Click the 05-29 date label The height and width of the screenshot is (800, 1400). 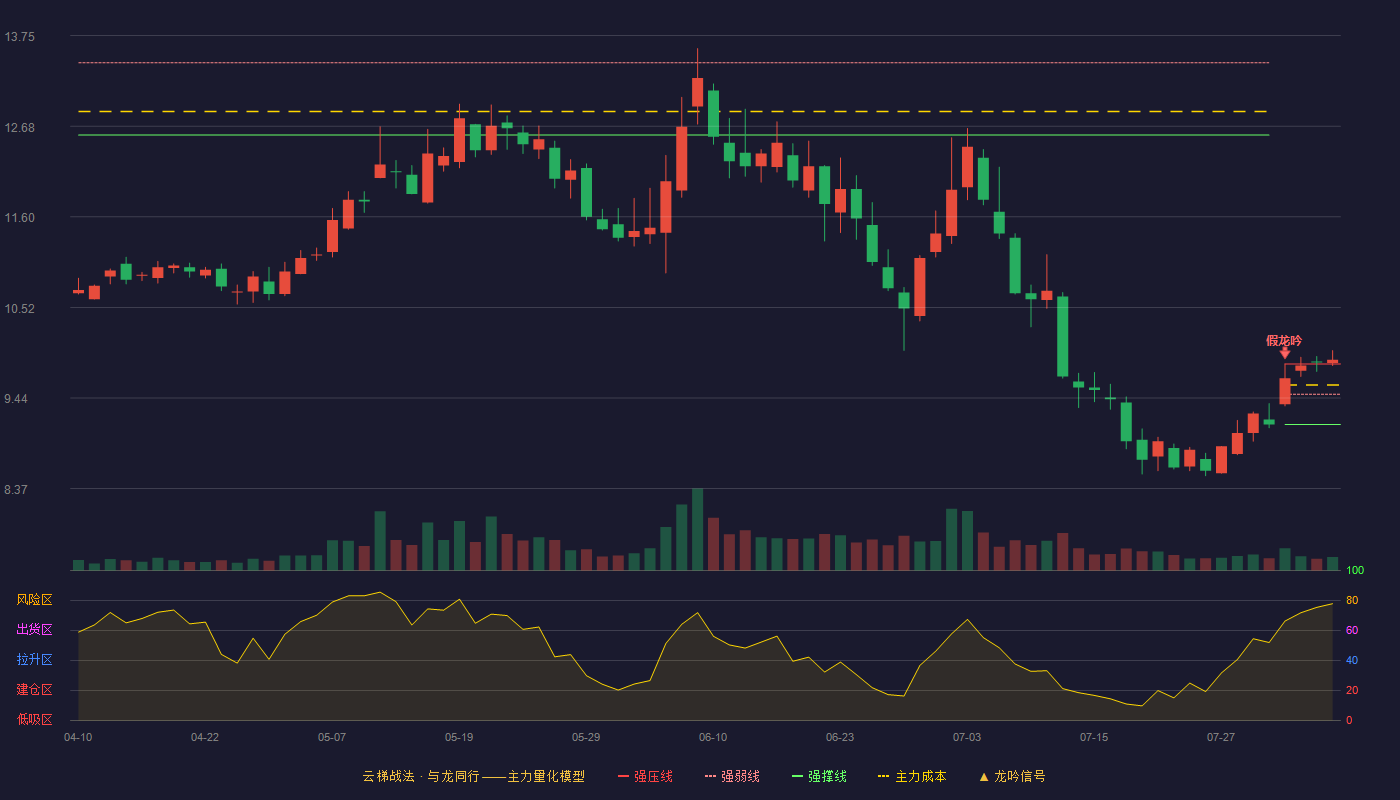pos(586,737)
